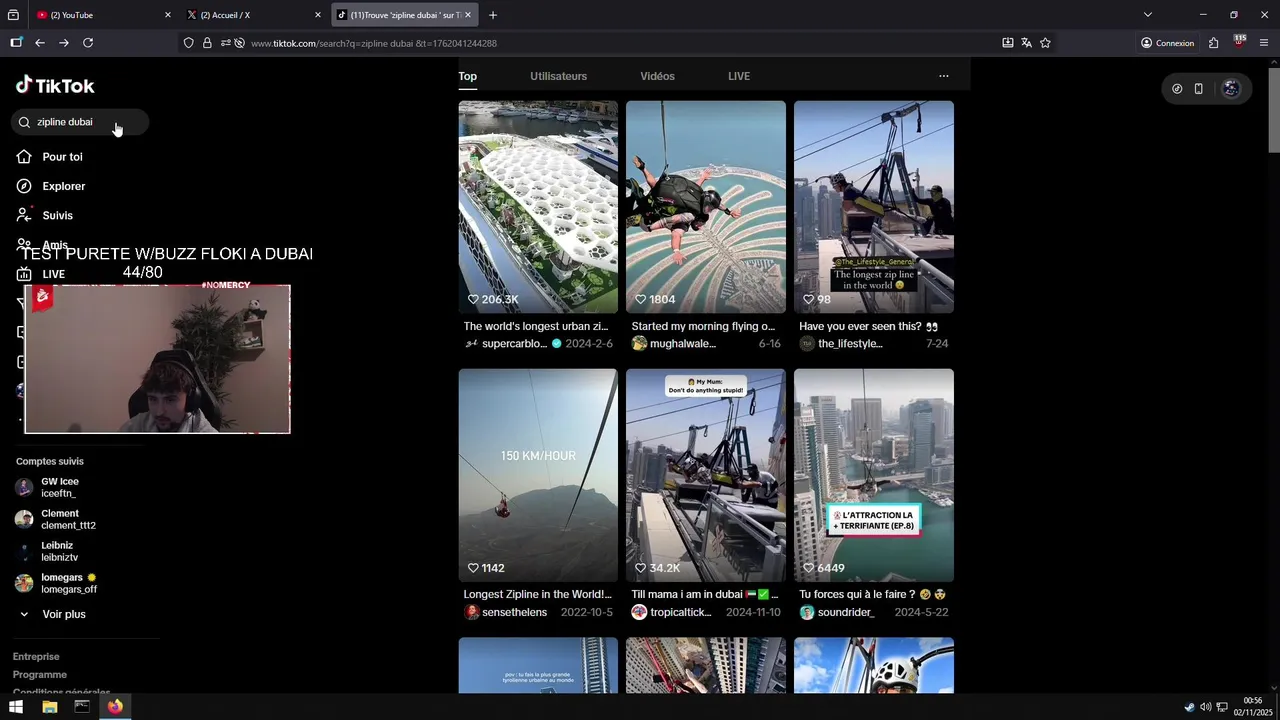The image size is (1280, 720).
Task: Open followed account lomegars
Action: [56, 583]
